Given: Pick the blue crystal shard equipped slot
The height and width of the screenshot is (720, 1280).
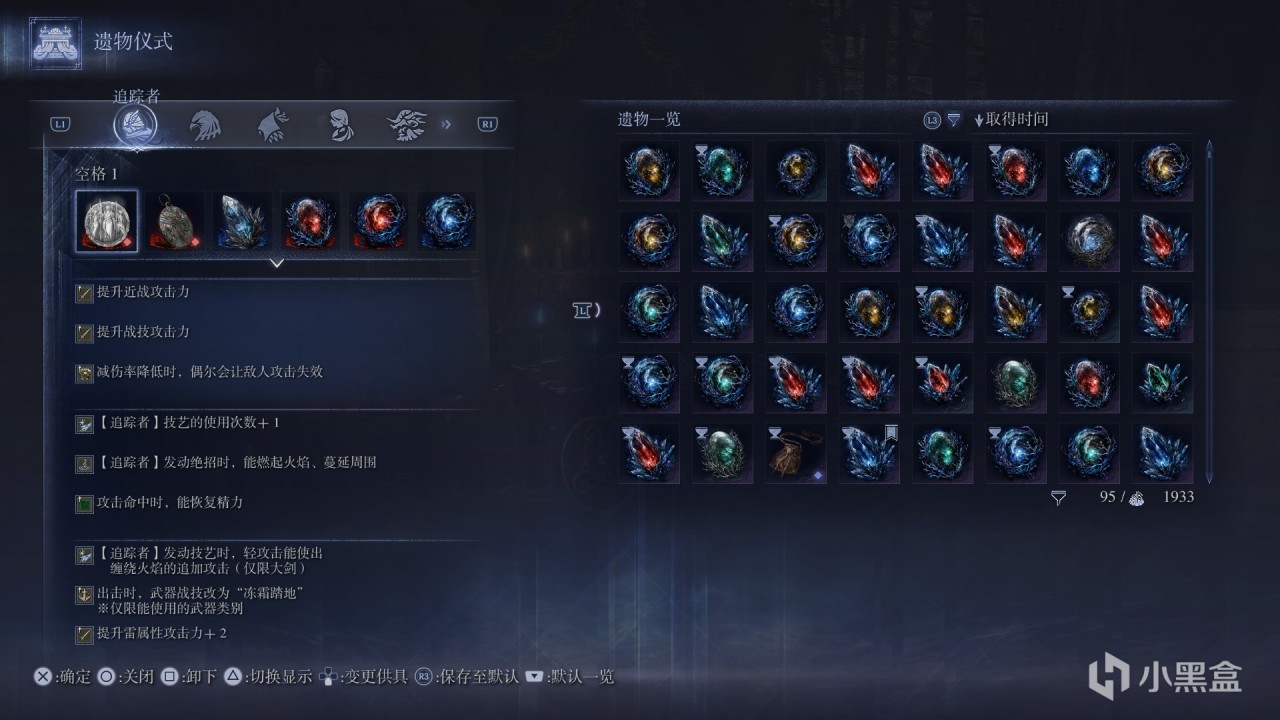Looking at the screenshot, I should 243,221.
